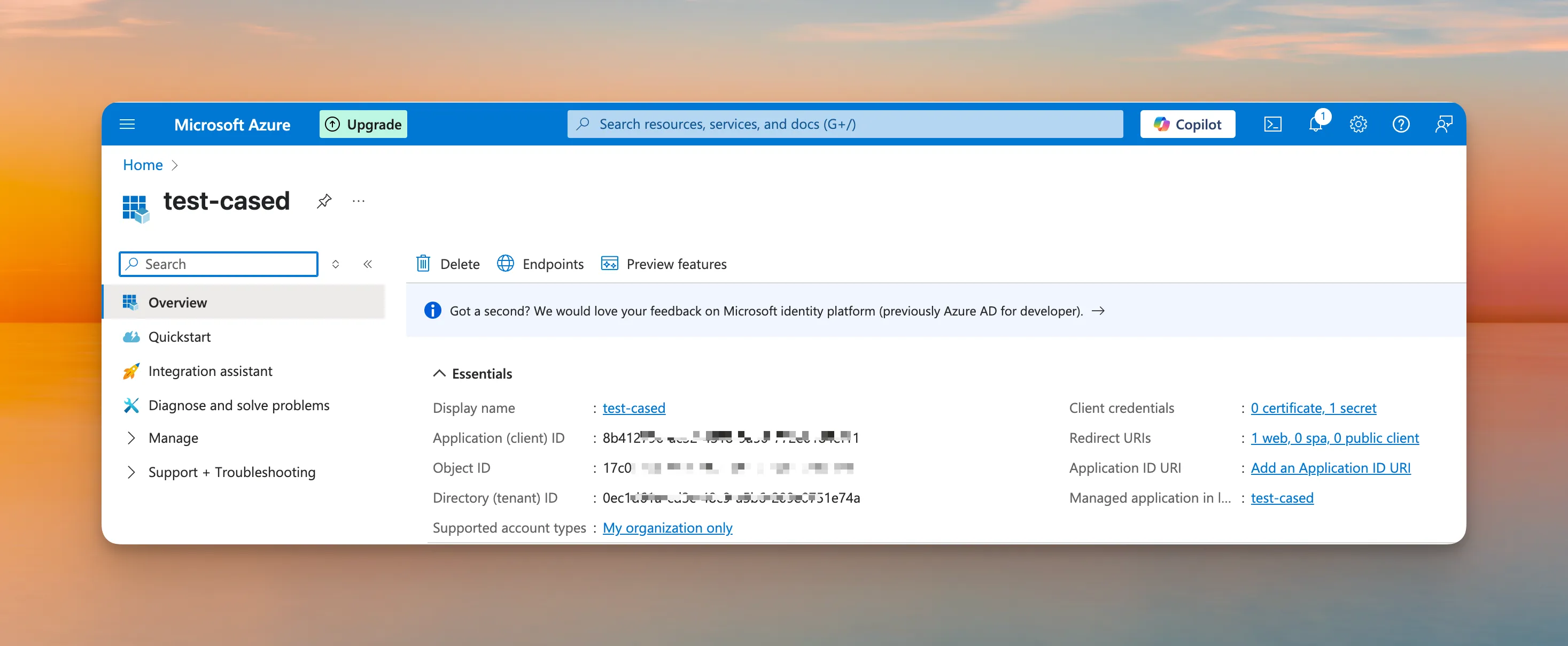1568x646 pixels.
Task: Click the test-cased page title
Action: pos(227,201)
